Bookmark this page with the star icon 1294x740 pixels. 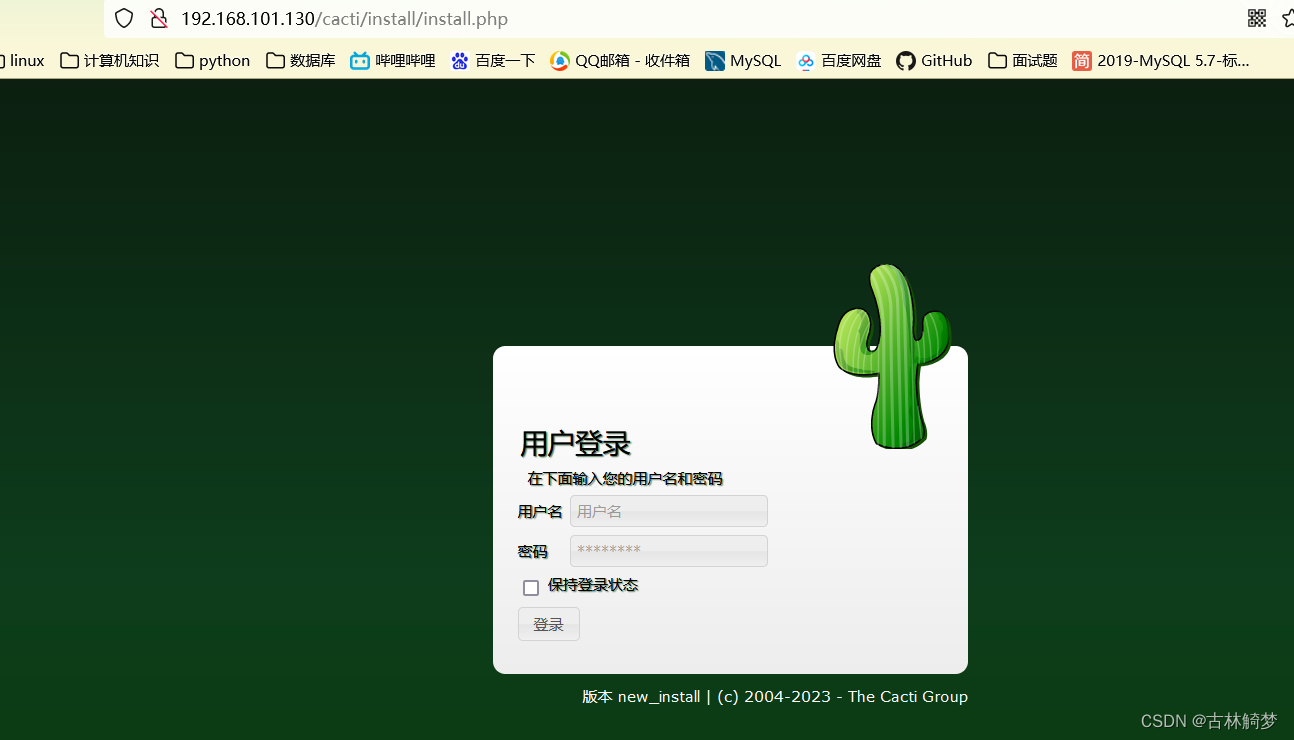coord(1288,18)
